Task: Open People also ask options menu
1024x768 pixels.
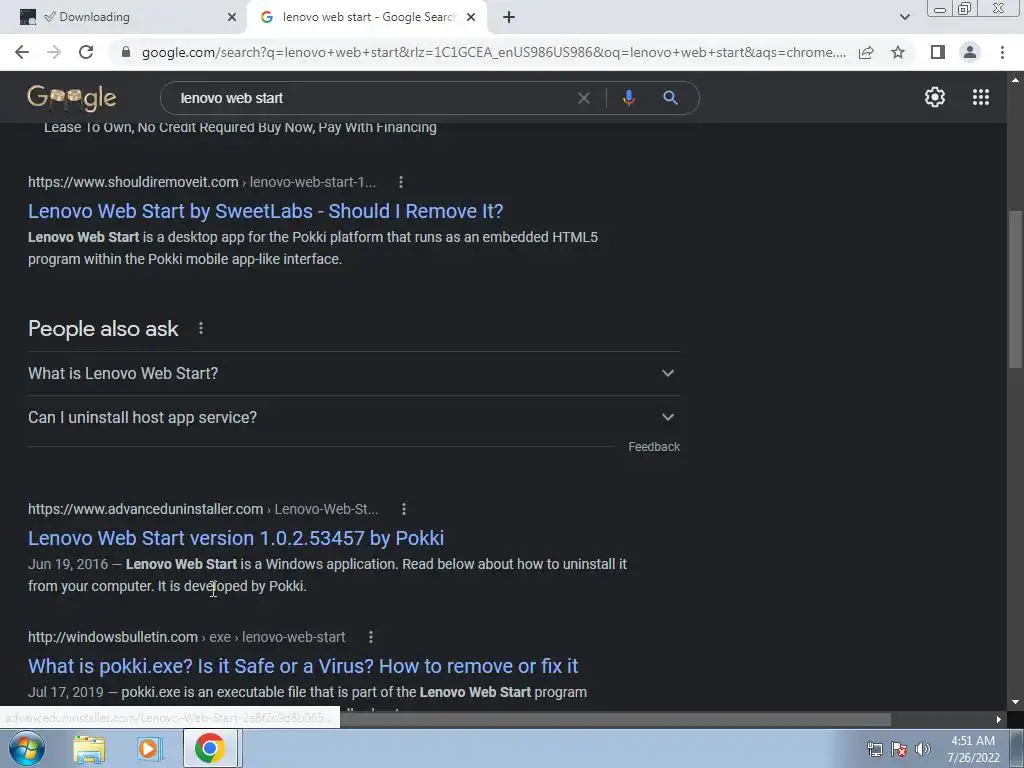Action: pyautogui.click(x=201, y=328)
